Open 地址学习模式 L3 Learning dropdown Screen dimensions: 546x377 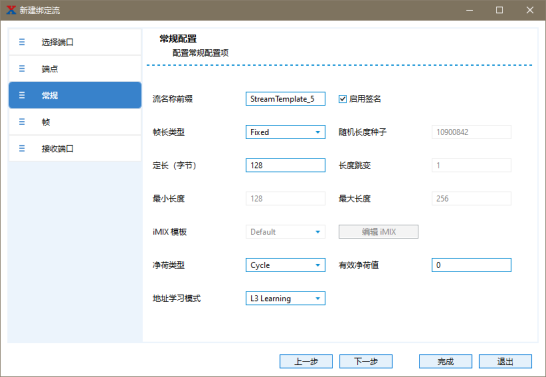click(x=286, y=298)
